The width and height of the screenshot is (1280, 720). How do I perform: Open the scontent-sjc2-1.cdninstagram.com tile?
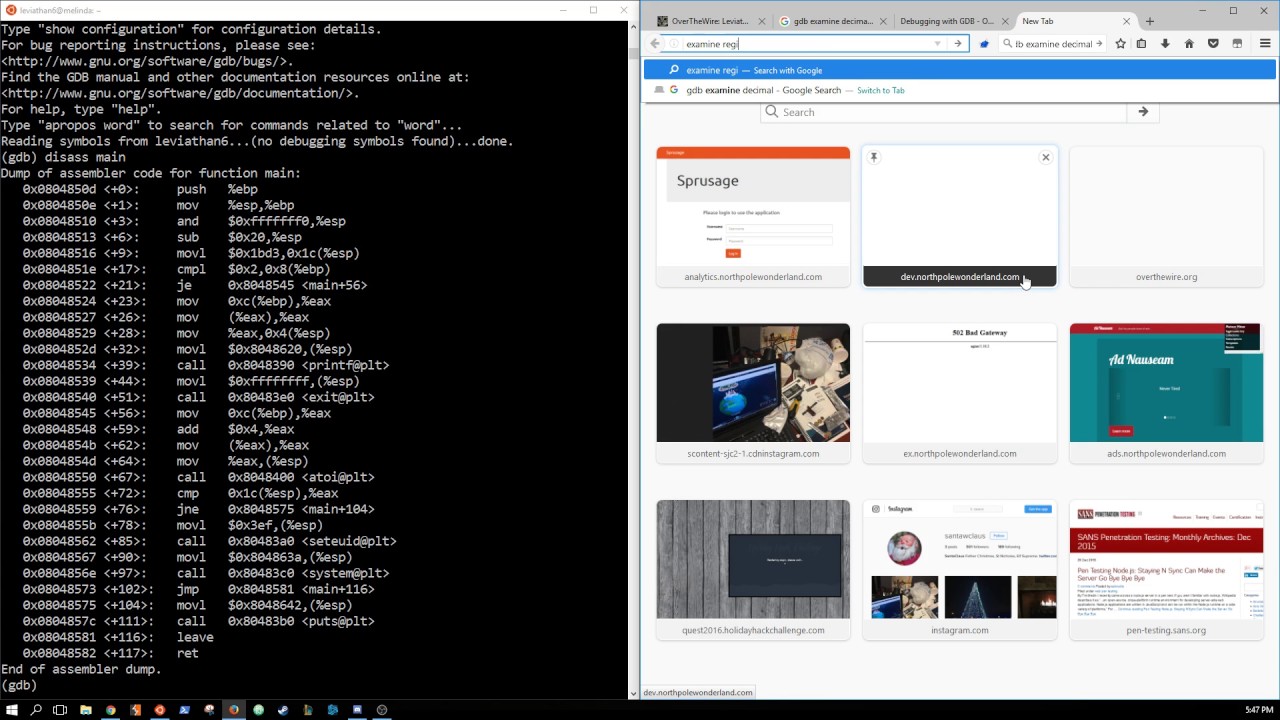[x=753, y=393]
